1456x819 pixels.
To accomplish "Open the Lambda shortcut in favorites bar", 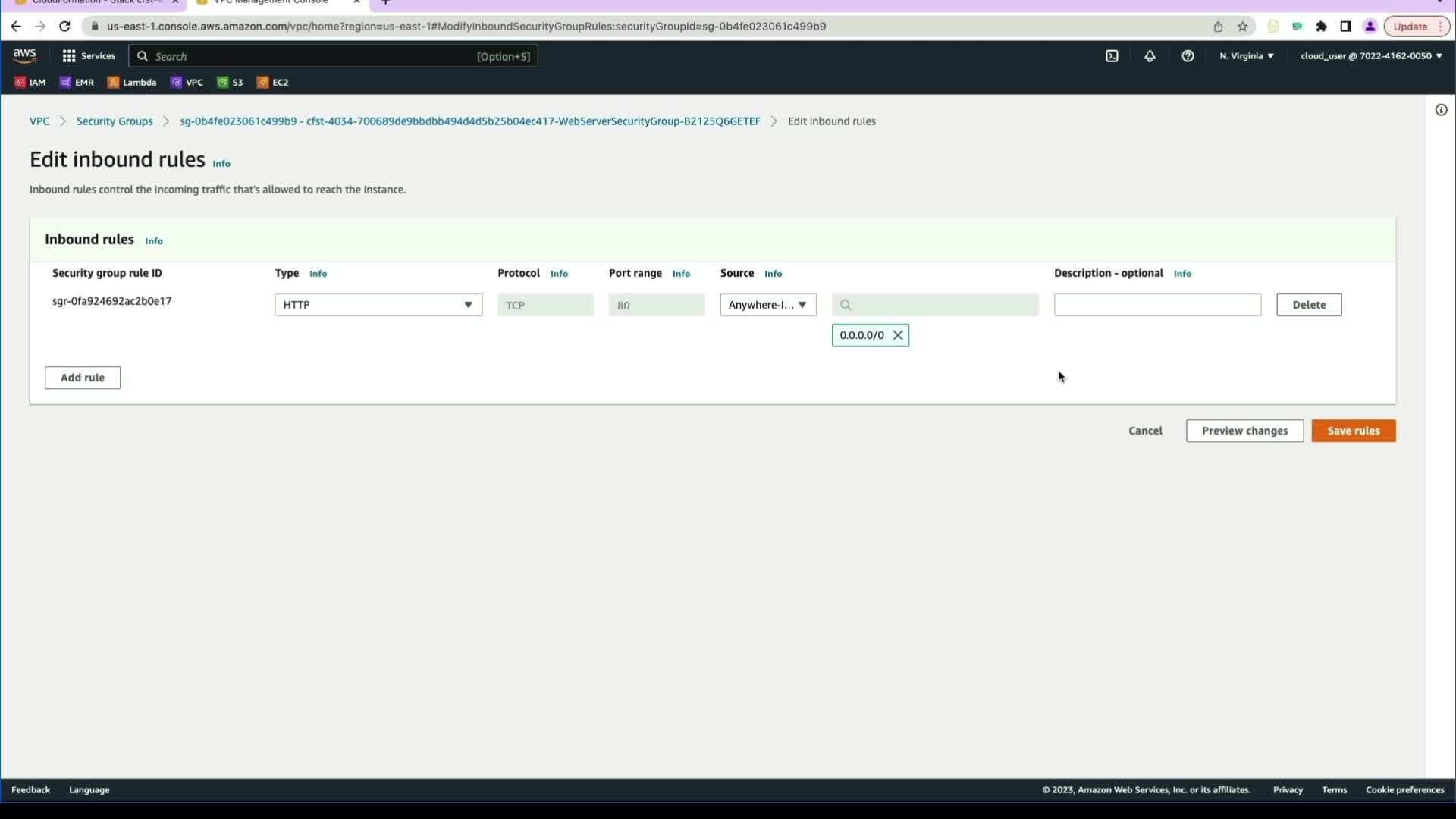I will click(x=132, y=83).
